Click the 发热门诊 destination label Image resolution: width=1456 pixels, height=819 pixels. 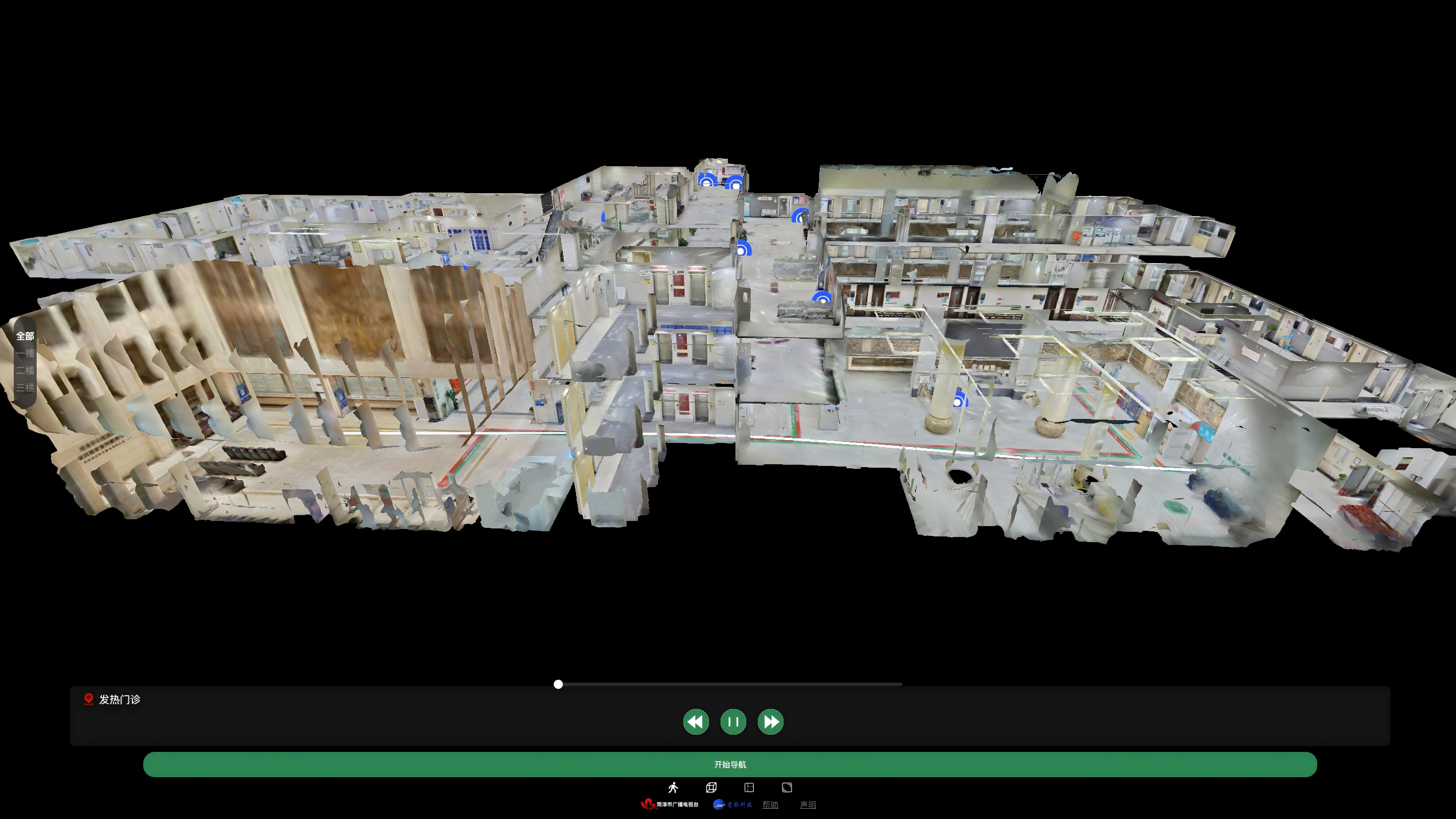tap(119, 699)
